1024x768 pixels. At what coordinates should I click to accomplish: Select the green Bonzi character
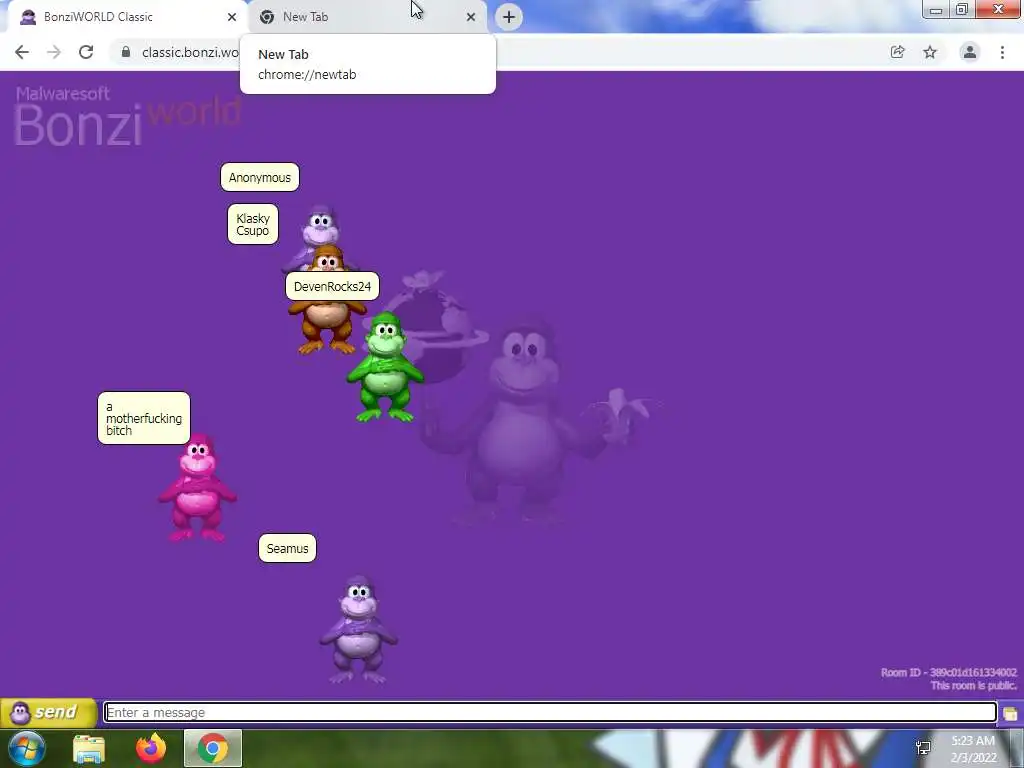tap(385, 369)
